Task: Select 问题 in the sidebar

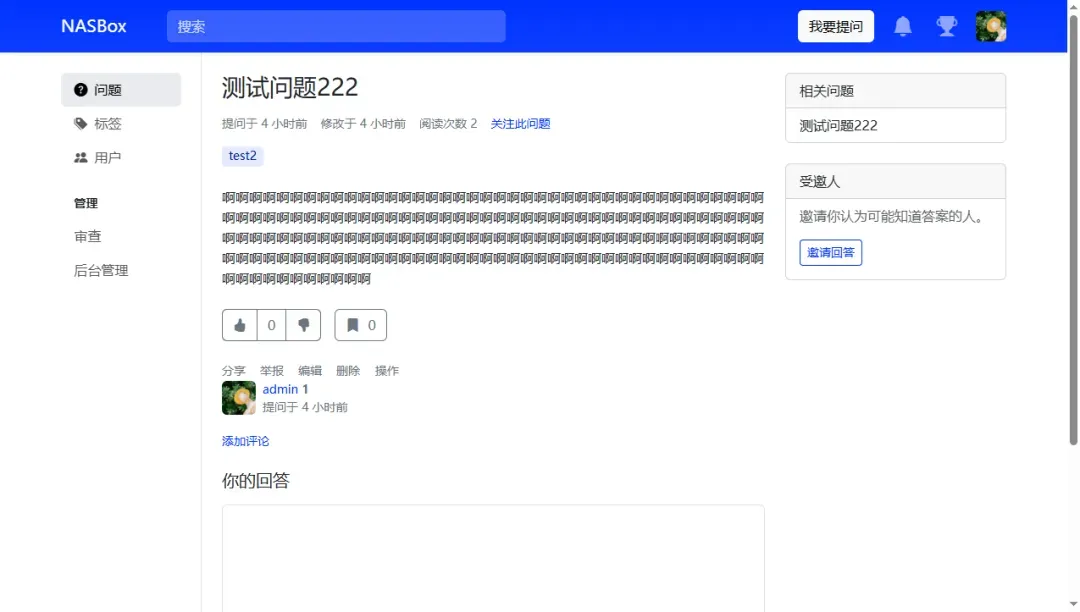Action: pos(120,90)
